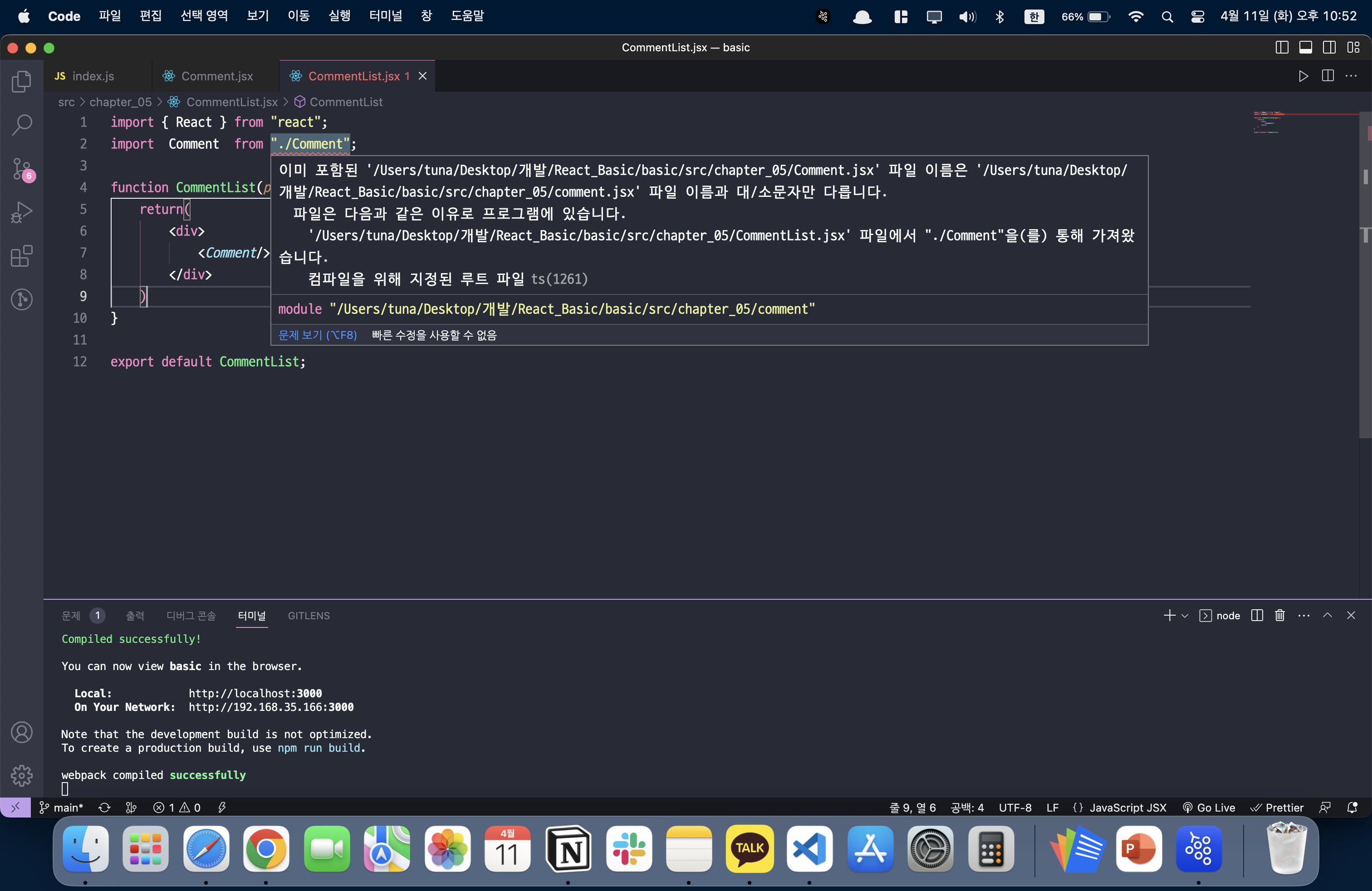Image resolution: width=1372 pixels, height=891 pixels.
Task: Kill the terminal with trash icon
Action: (1280, 616)
